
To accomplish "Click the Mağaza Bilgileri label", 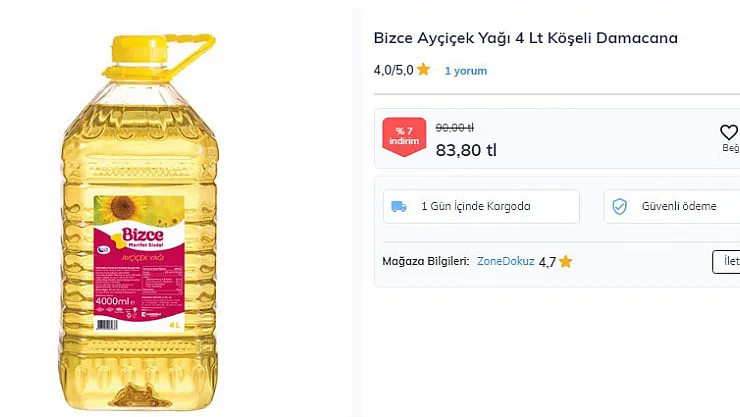I will tap(426, 261).
